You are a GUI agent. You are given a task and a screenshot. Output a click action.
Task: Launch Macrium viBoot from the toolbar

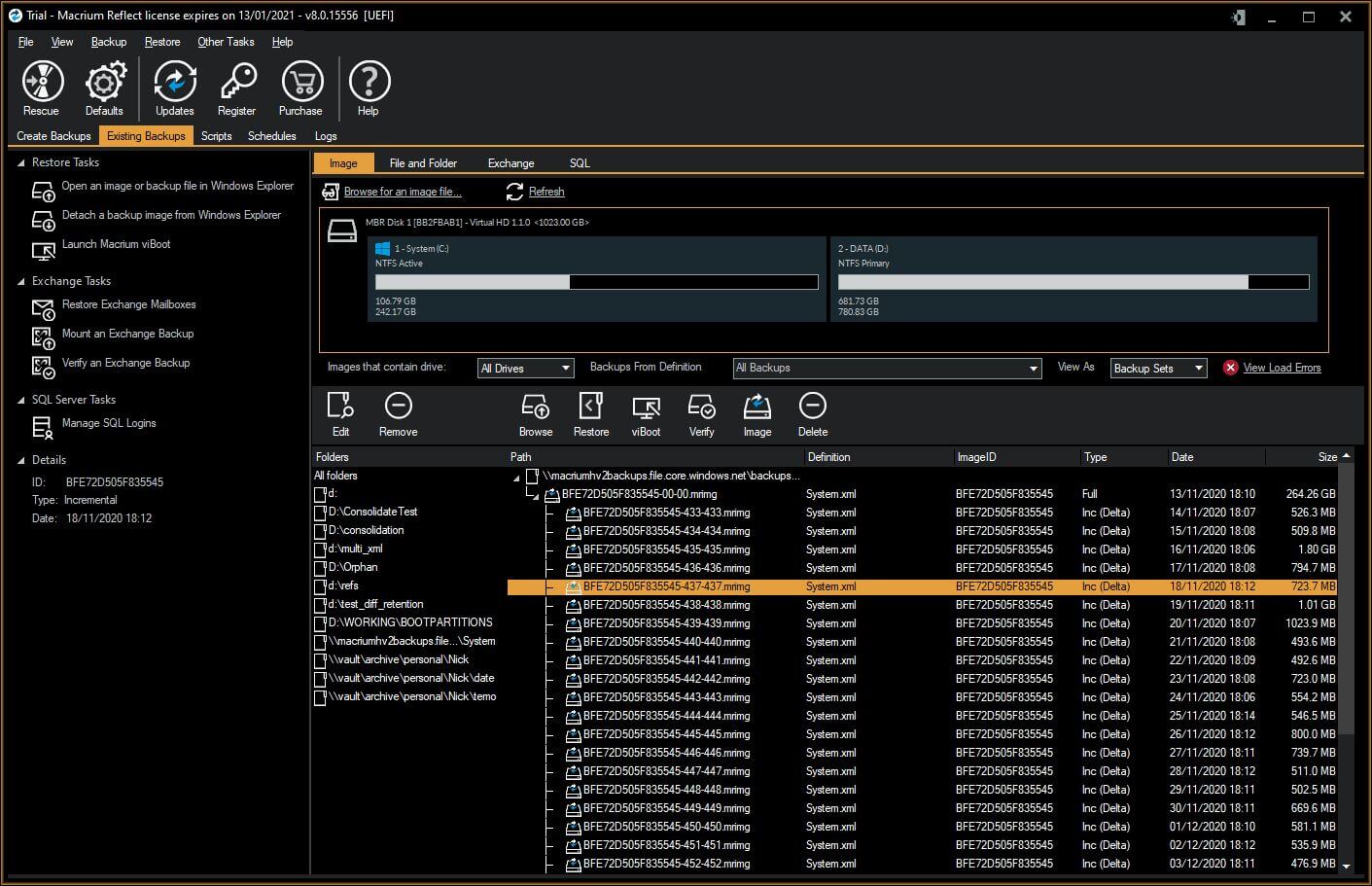[646, 413]
